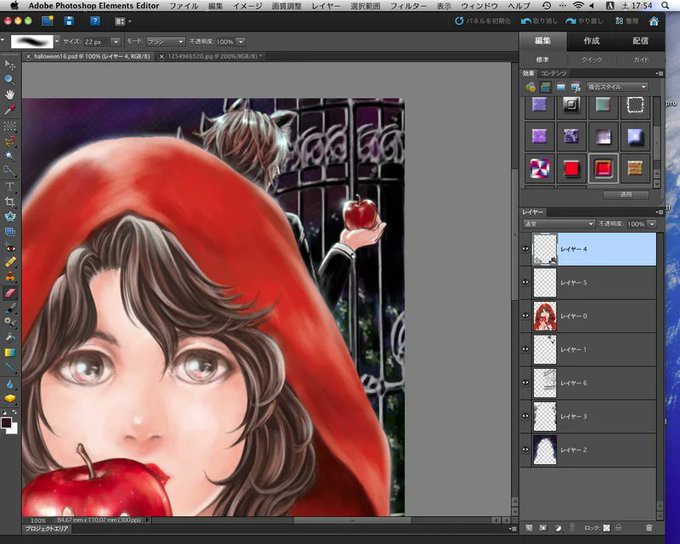Select the Horizontal Type tool
Screen dimensions: 680x544
(9, 186)
